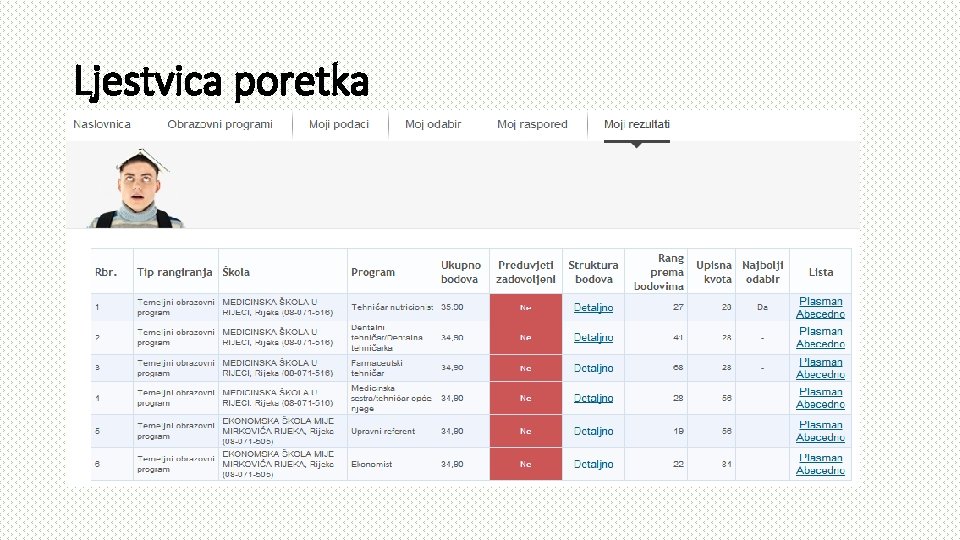Click the red Ne cell for Ekonomist

[526, 464]
